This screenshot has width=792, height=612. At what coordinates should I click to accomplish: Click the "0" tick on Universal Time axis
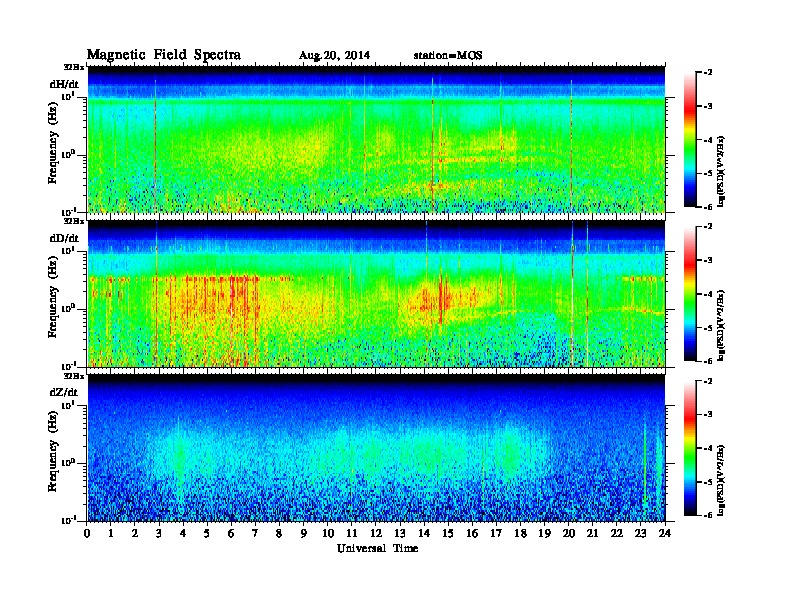pyautogui.click(x=88, y=533)
